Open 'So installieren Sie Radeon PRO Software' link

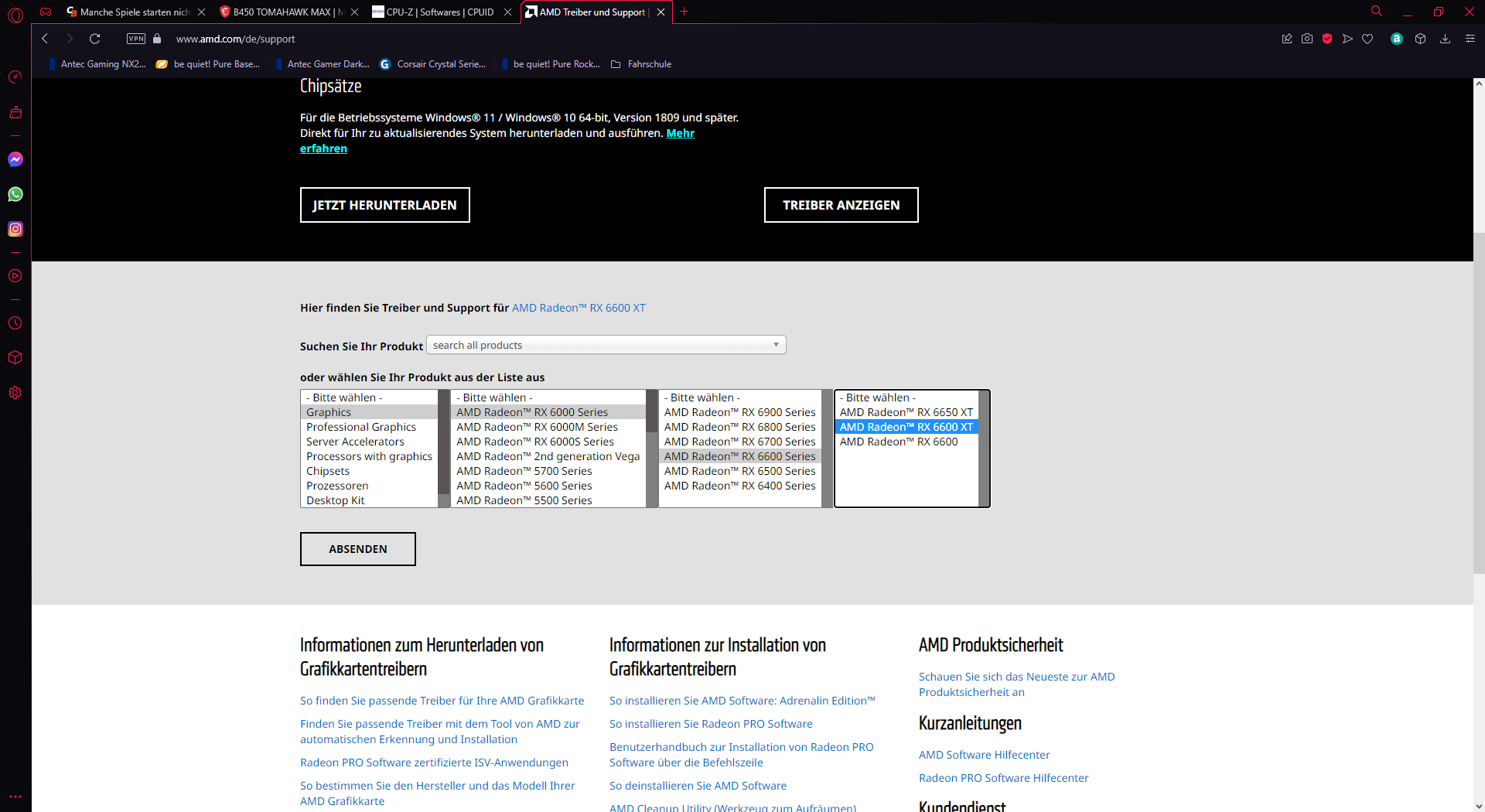pyautogui.click(x=711, y=724)
